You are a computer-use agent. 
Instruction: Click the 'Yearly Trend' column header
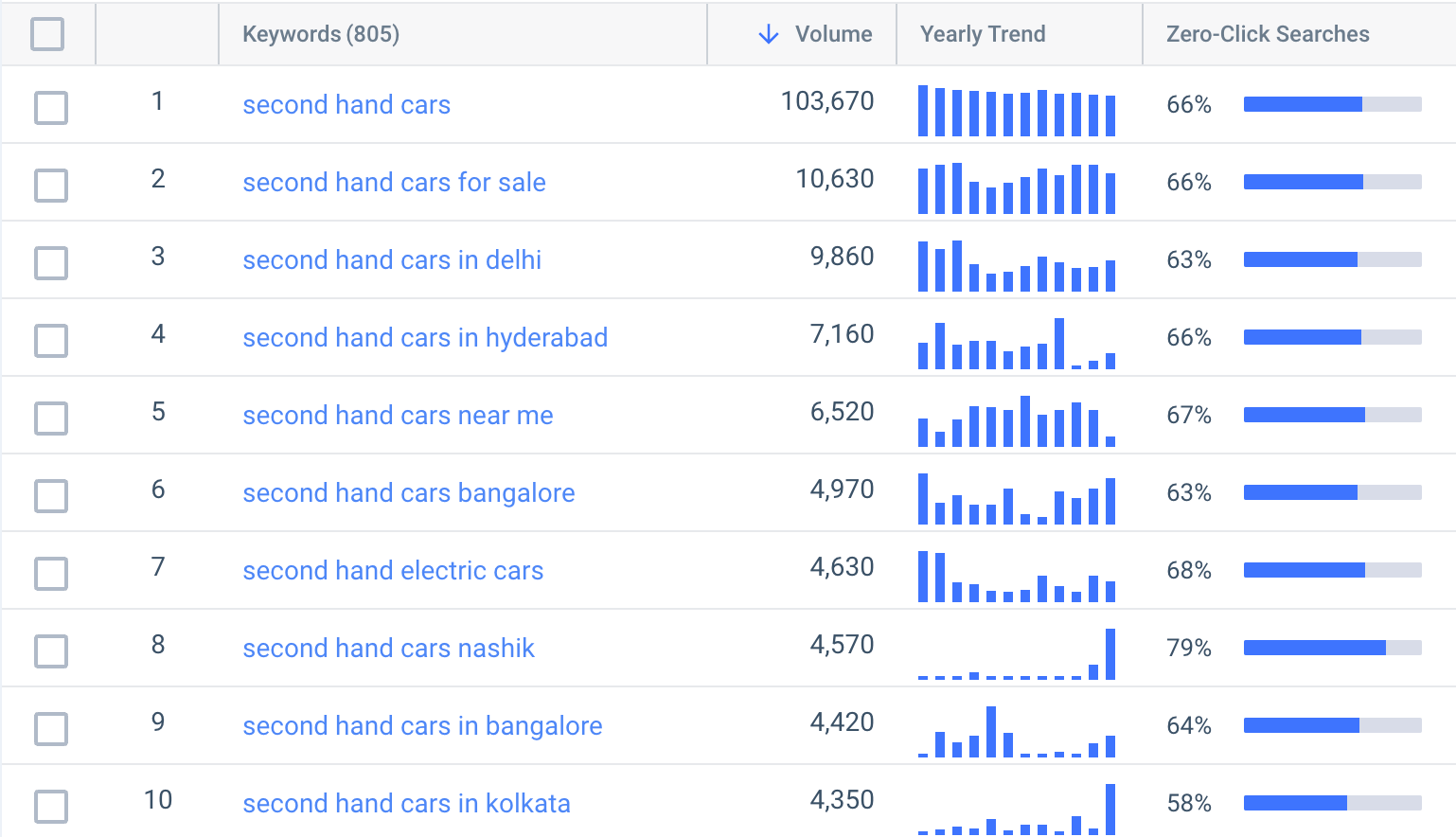(982, 33)
